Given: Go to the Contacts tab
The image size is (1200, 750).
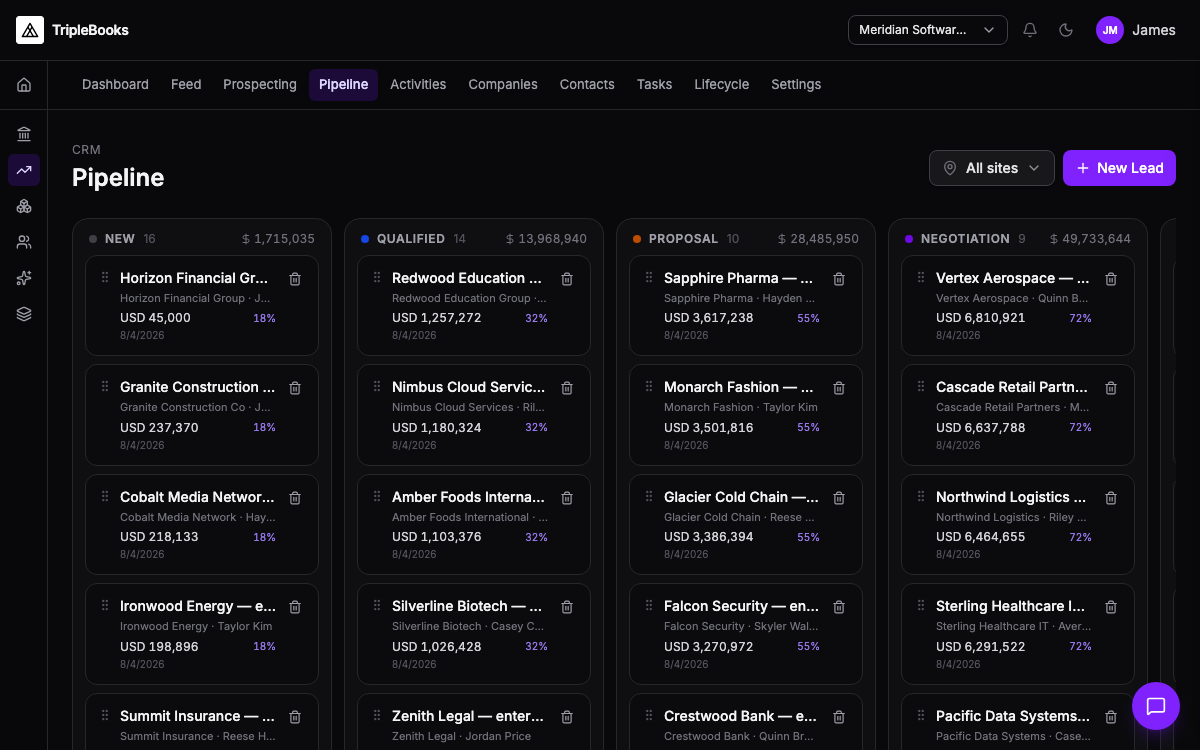Looking at the screenshot, I should pos(587,85).
